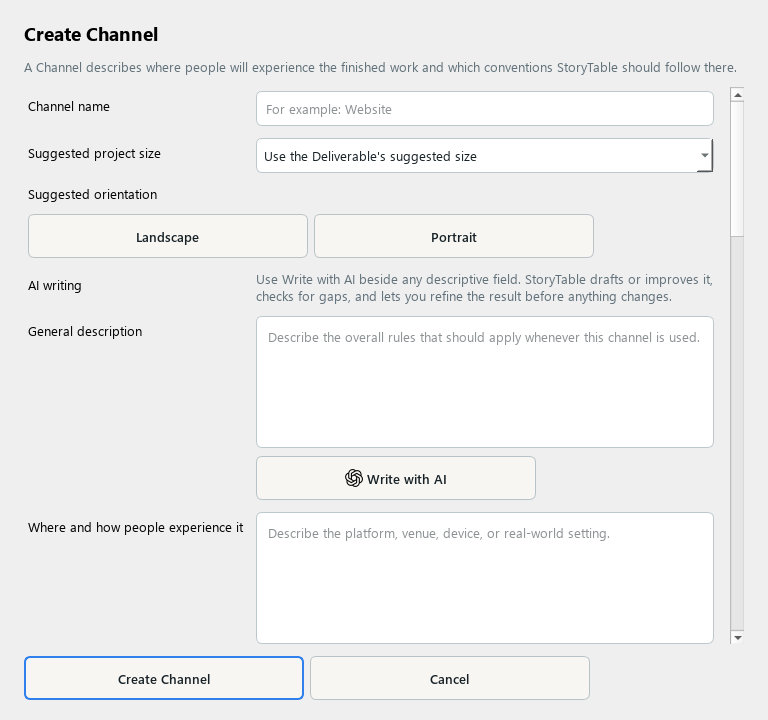Viewport: 768px width, 720px height.
Task: Click the 'Create Channel' heading
Action: click(91, 34)
